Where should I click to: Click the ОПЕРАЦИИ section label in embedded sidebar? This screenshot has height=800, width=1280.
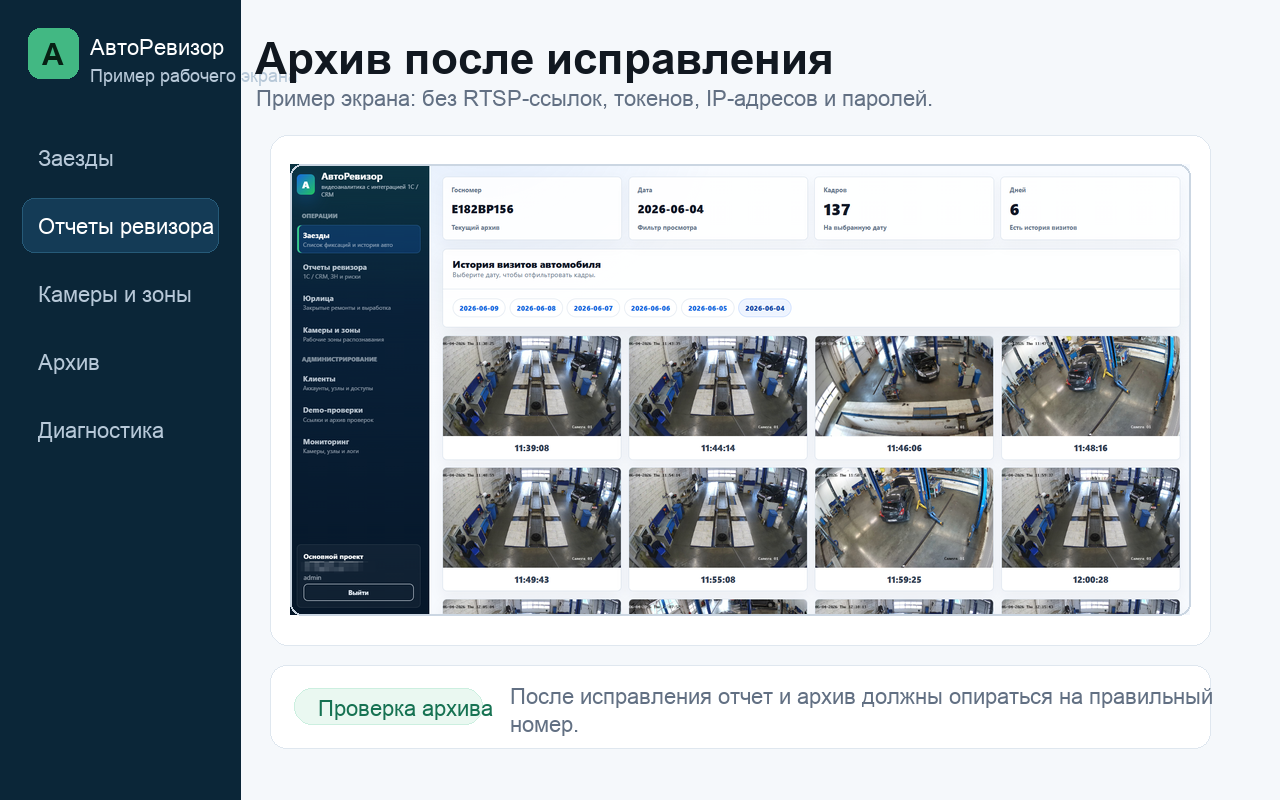320,216
